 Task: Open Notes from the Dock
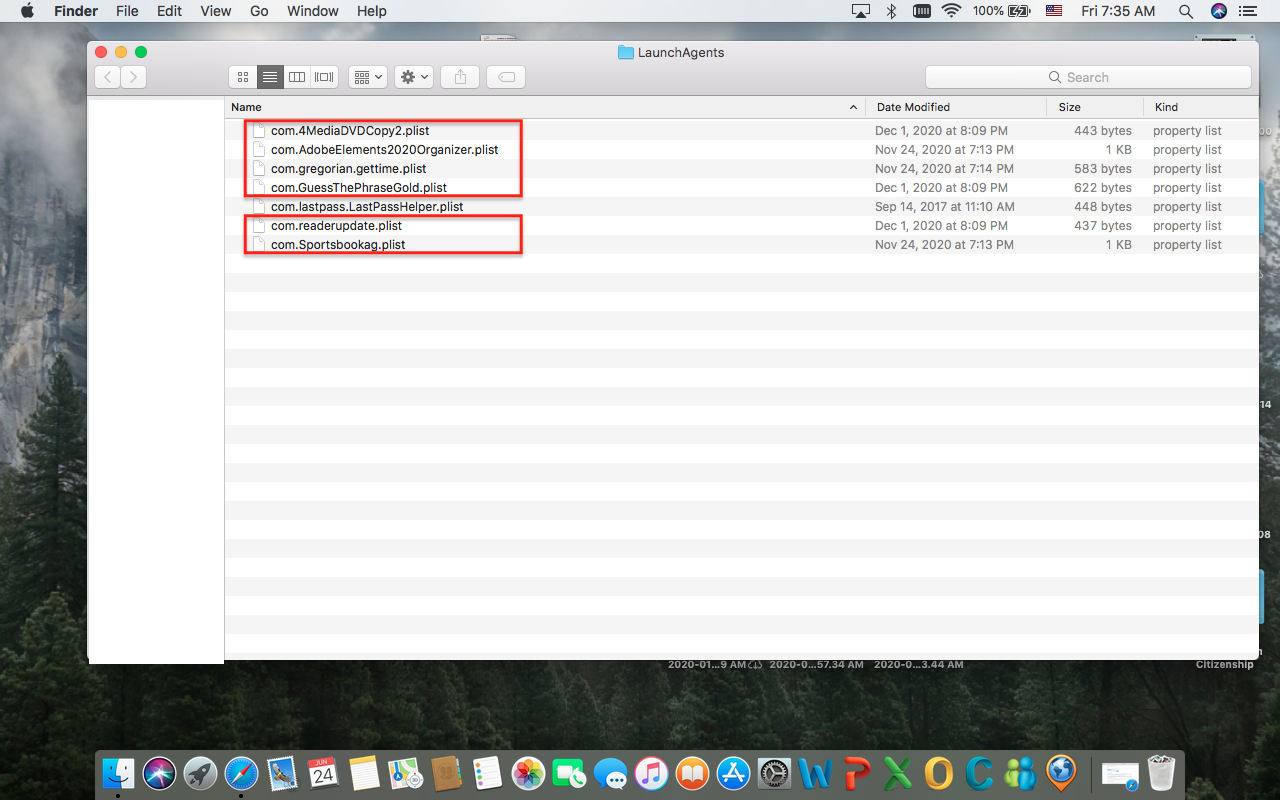364,773
